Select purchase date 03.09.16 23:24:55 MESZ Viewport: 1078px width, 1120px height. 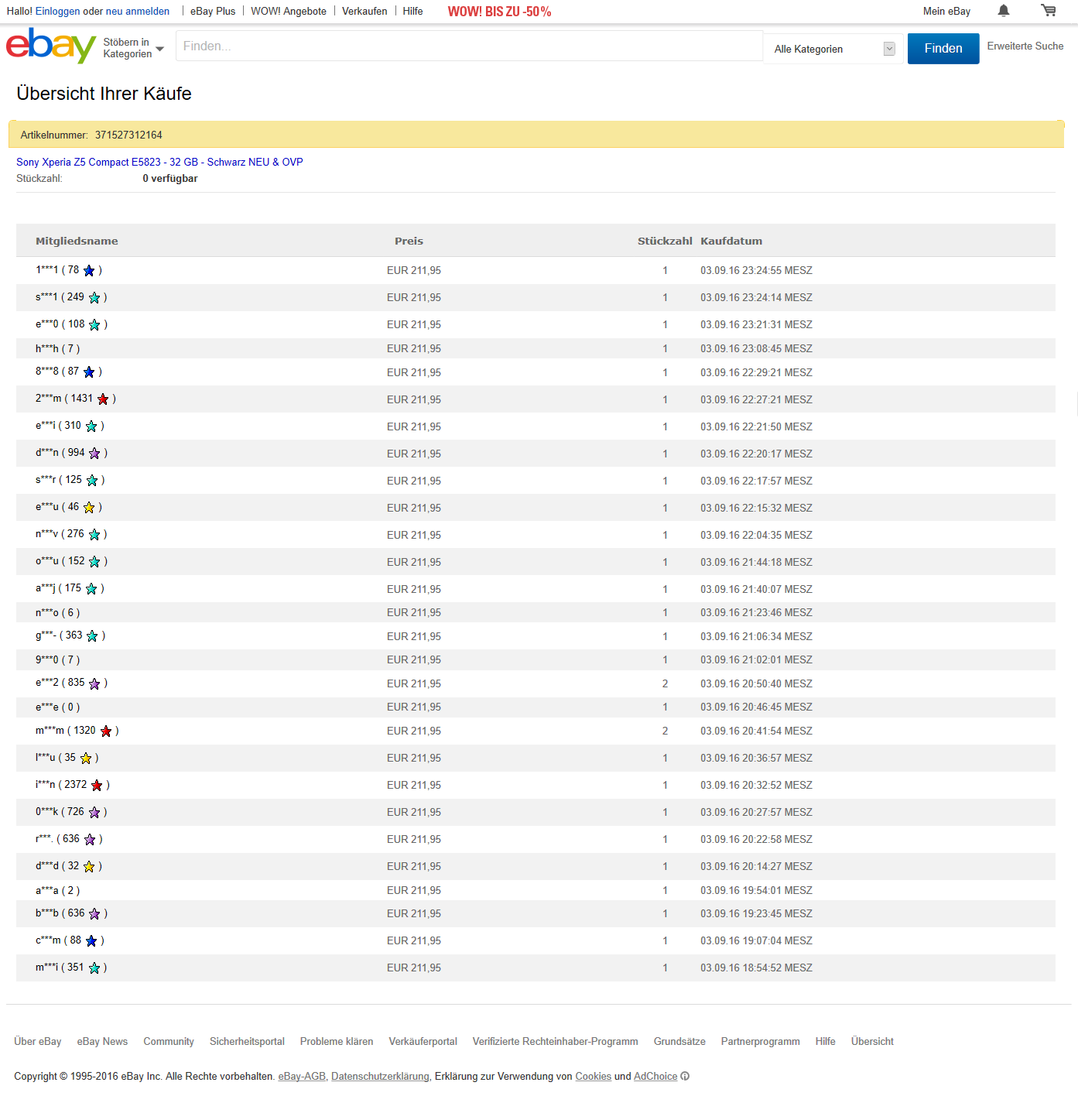pos(756,270)
